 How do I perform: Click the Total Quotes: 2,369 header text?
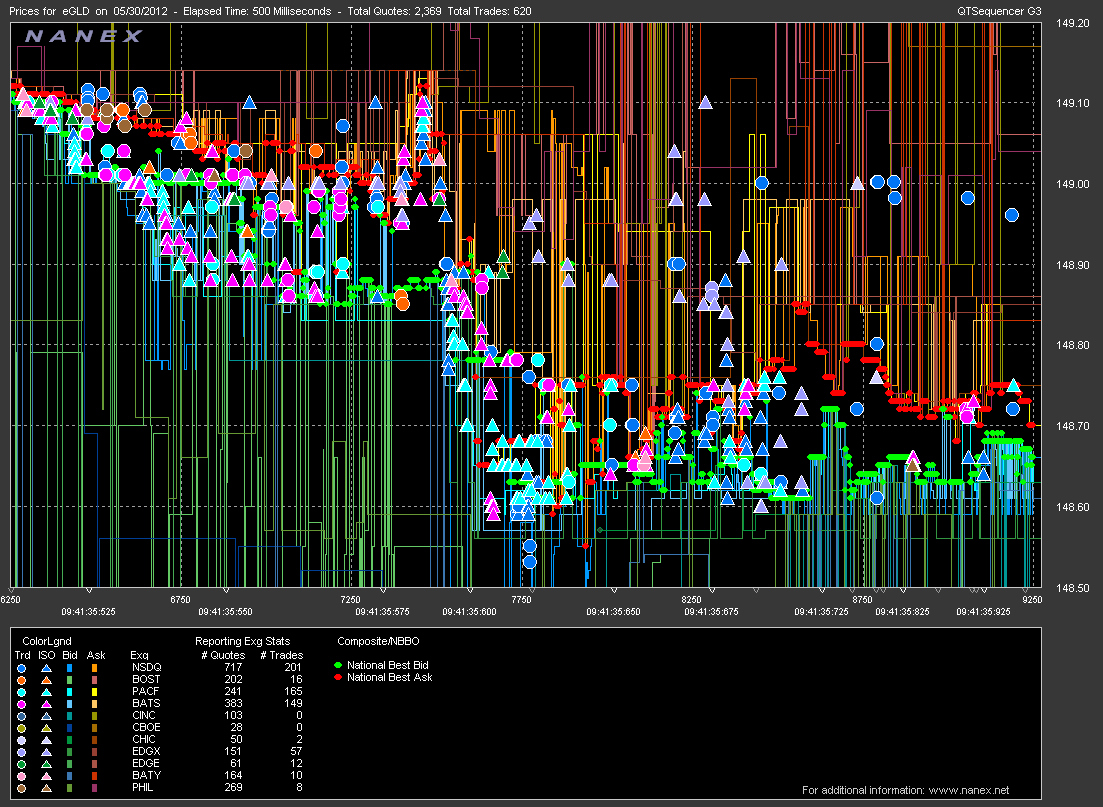point(394,11)
